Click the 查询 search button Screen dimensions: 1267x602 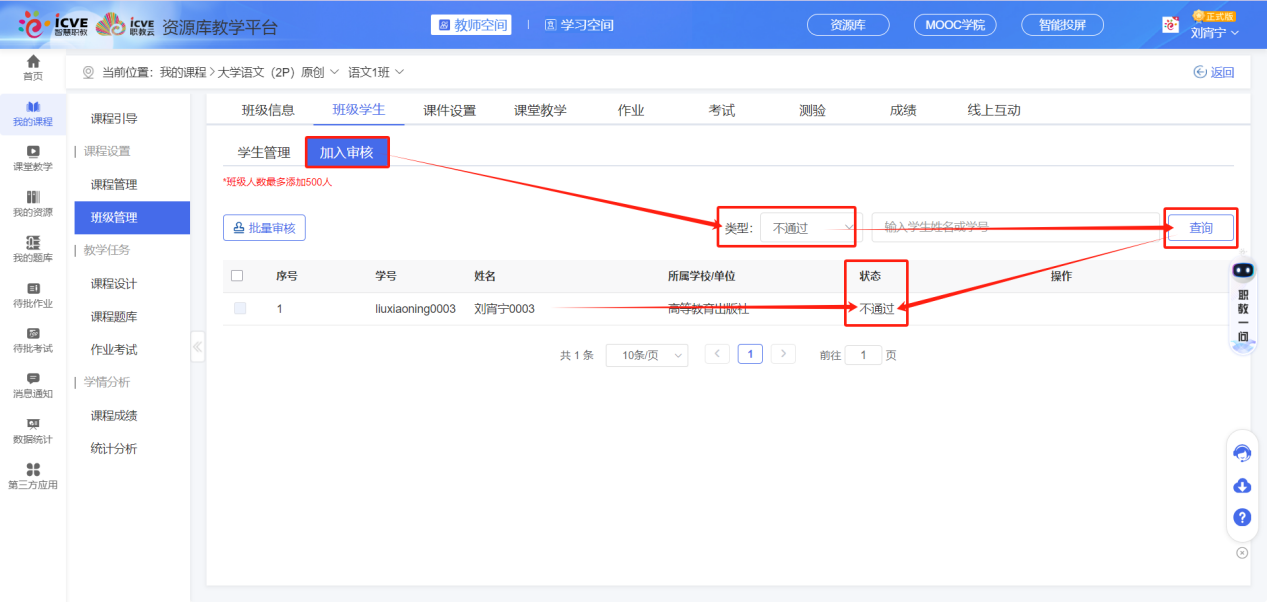click(1199, 228)
